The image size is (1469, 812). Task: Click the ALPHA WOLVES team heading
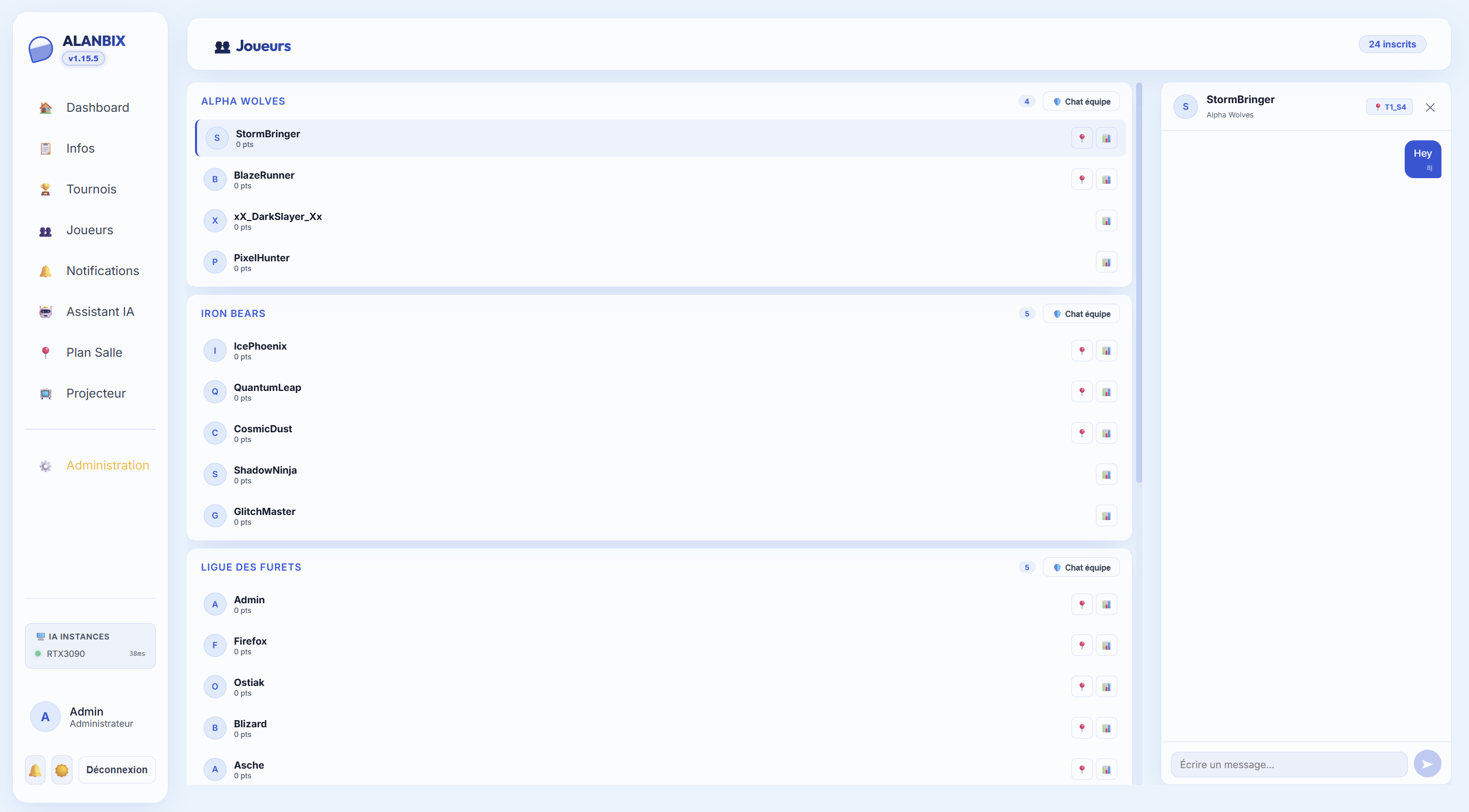click(243, 102)
